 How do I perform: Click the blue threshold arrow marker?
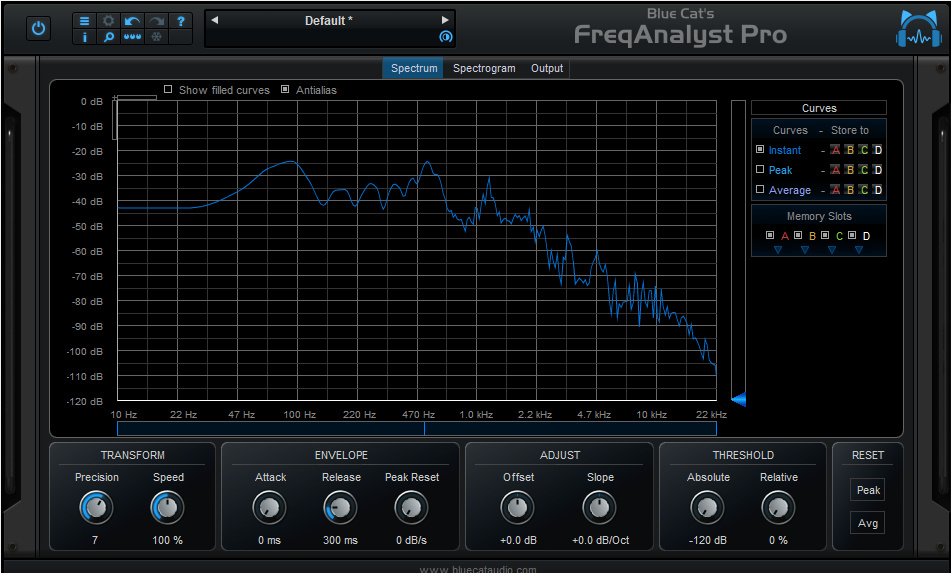[738, 399]
